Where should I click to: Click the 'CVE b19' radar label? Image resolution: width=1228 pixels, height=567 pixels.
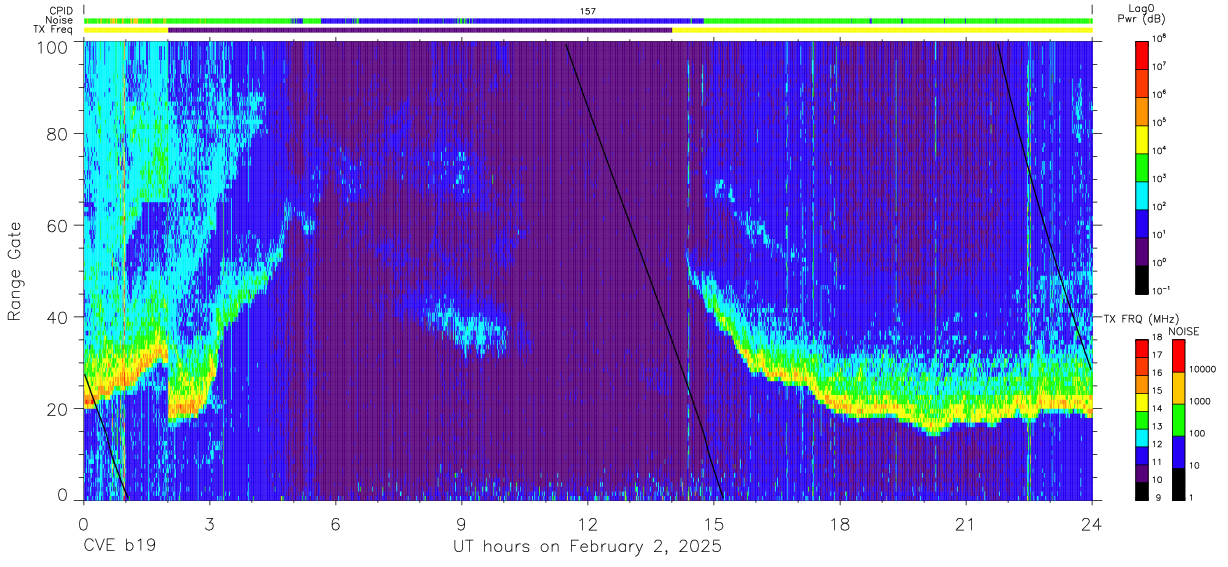click(x=119, y=547)
